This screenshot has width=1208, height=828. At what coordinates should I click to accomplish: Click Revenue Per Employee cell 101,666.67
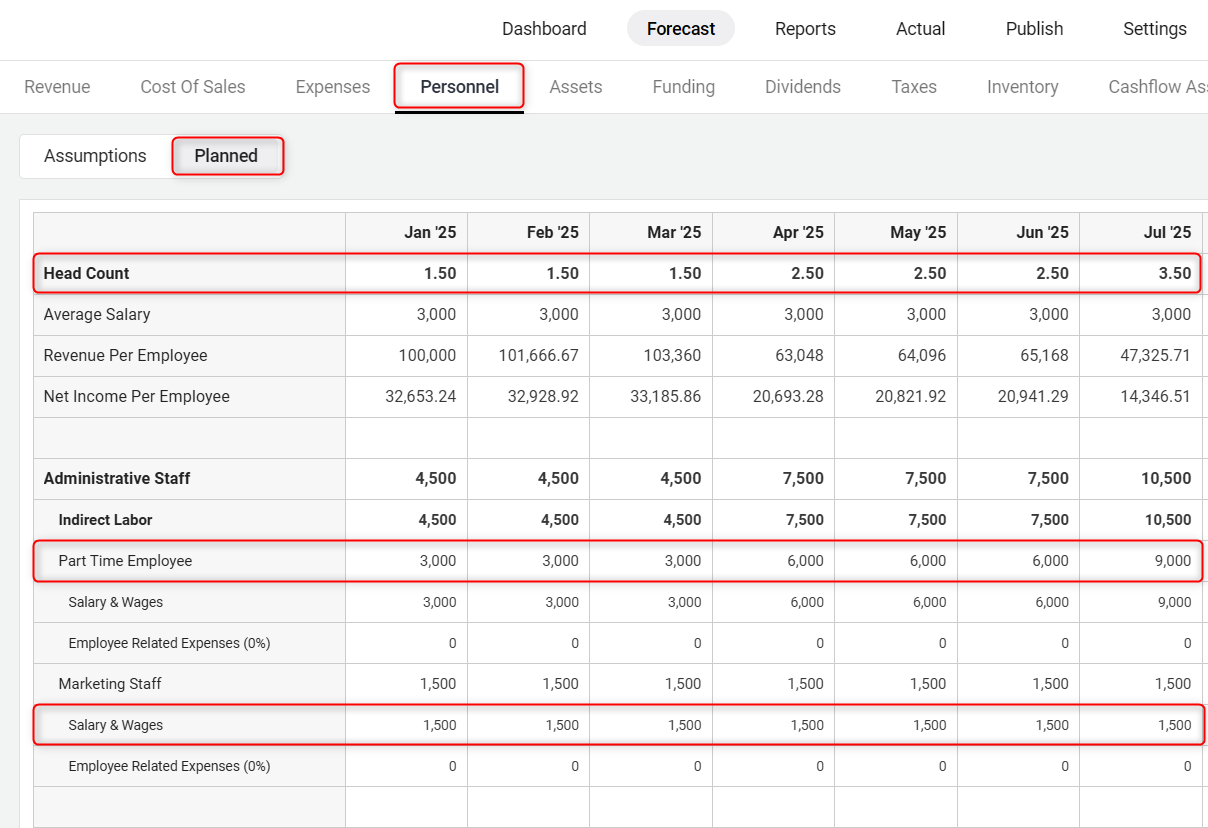tap(539, 355)
